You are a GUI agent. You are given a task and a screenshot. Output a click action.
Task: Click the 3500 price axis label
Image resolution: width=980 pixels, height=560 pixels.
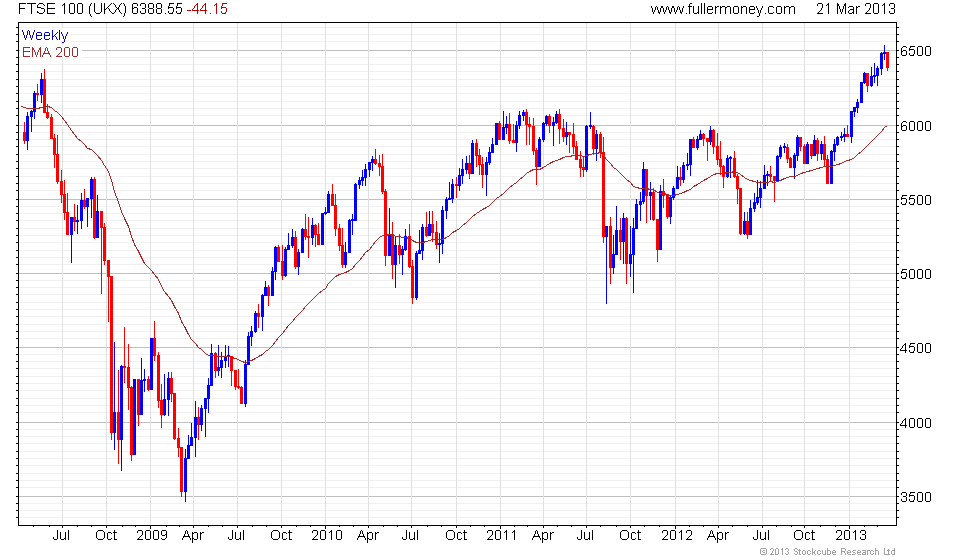[x=916, y=498]
